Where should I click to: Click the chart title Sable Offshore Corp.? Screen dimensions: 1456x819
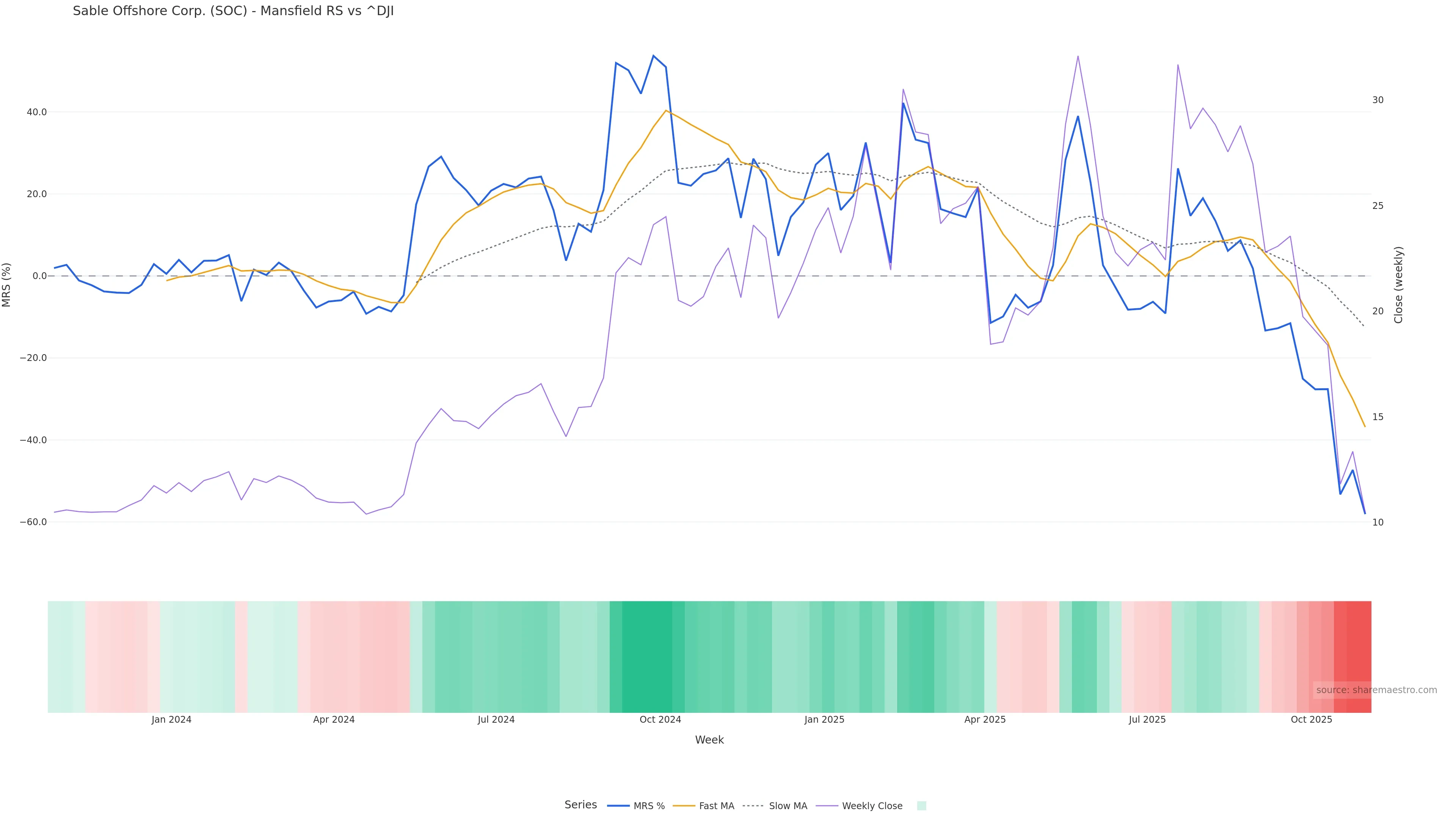(233, 11)
